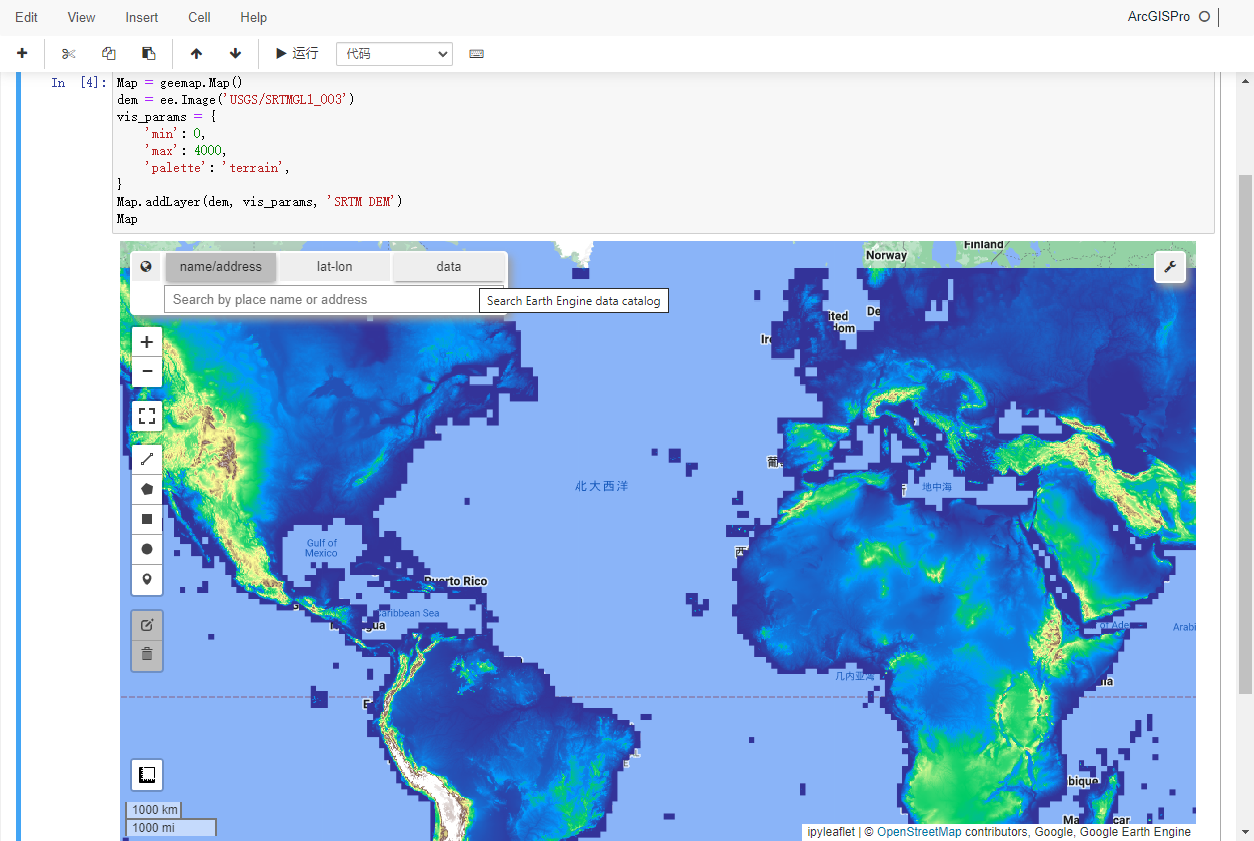The height and width of the screenshot is (841, 1254).
Task: Click the edit drawn layers icon
Action: [146, 624]
